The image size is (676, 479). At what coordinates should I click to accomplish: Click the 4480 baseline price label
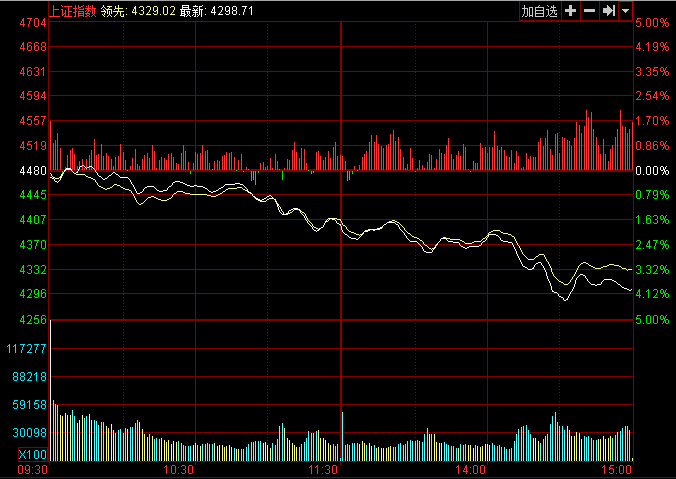33,170
